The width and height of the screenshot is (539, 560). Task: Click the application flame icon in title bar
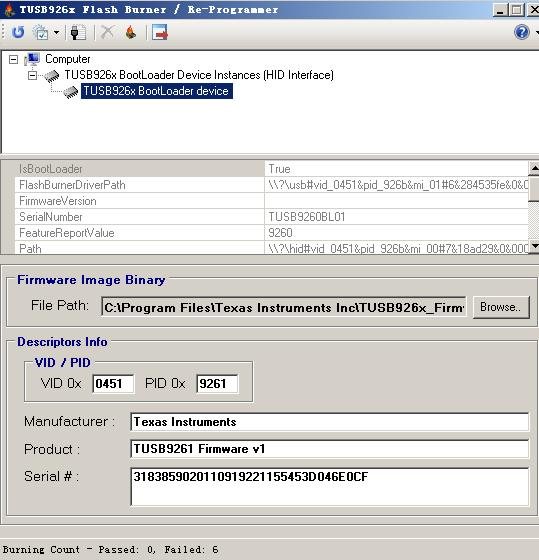[x=9, y=9]
